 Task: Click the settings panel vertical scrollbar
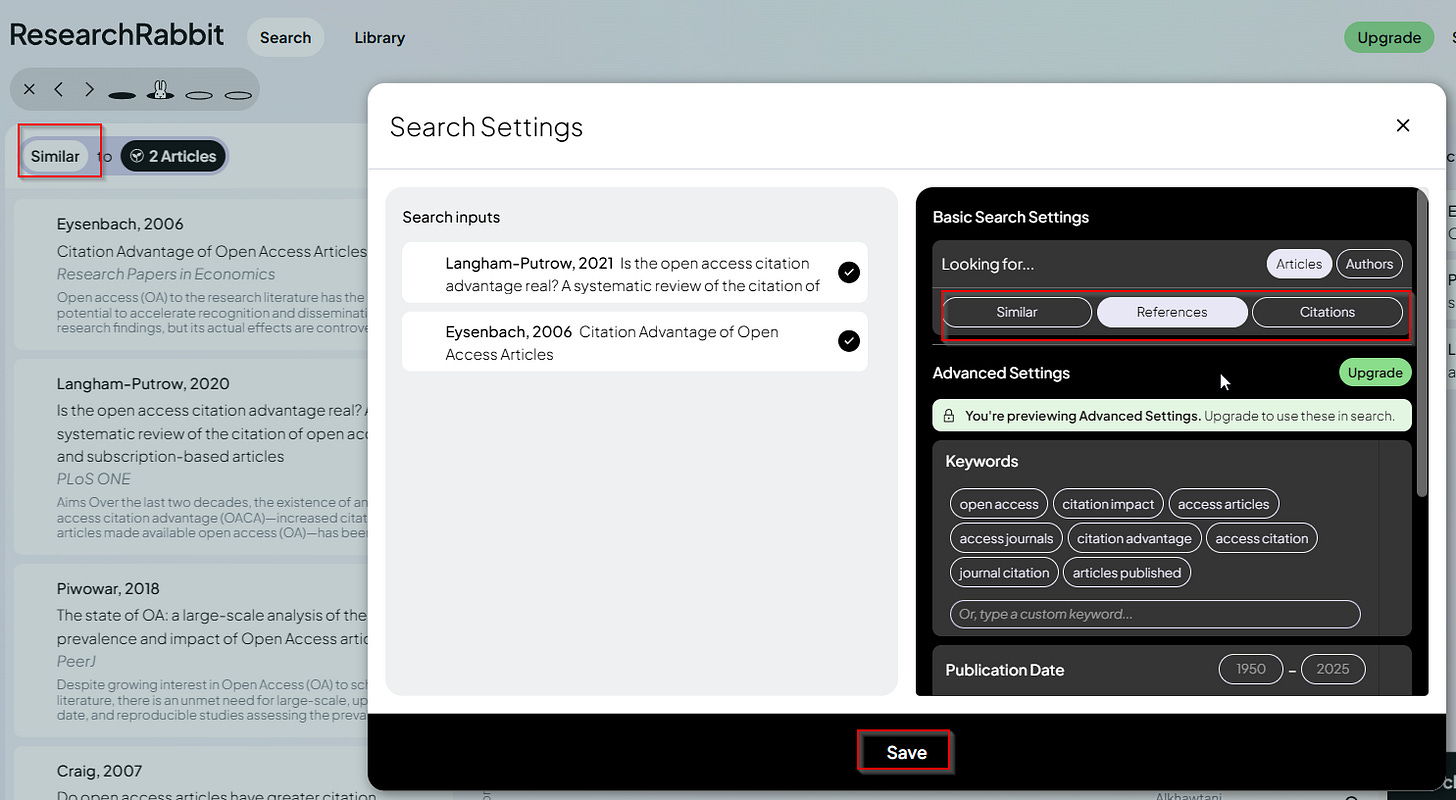pyautogui.click(x=1422, y=343)
